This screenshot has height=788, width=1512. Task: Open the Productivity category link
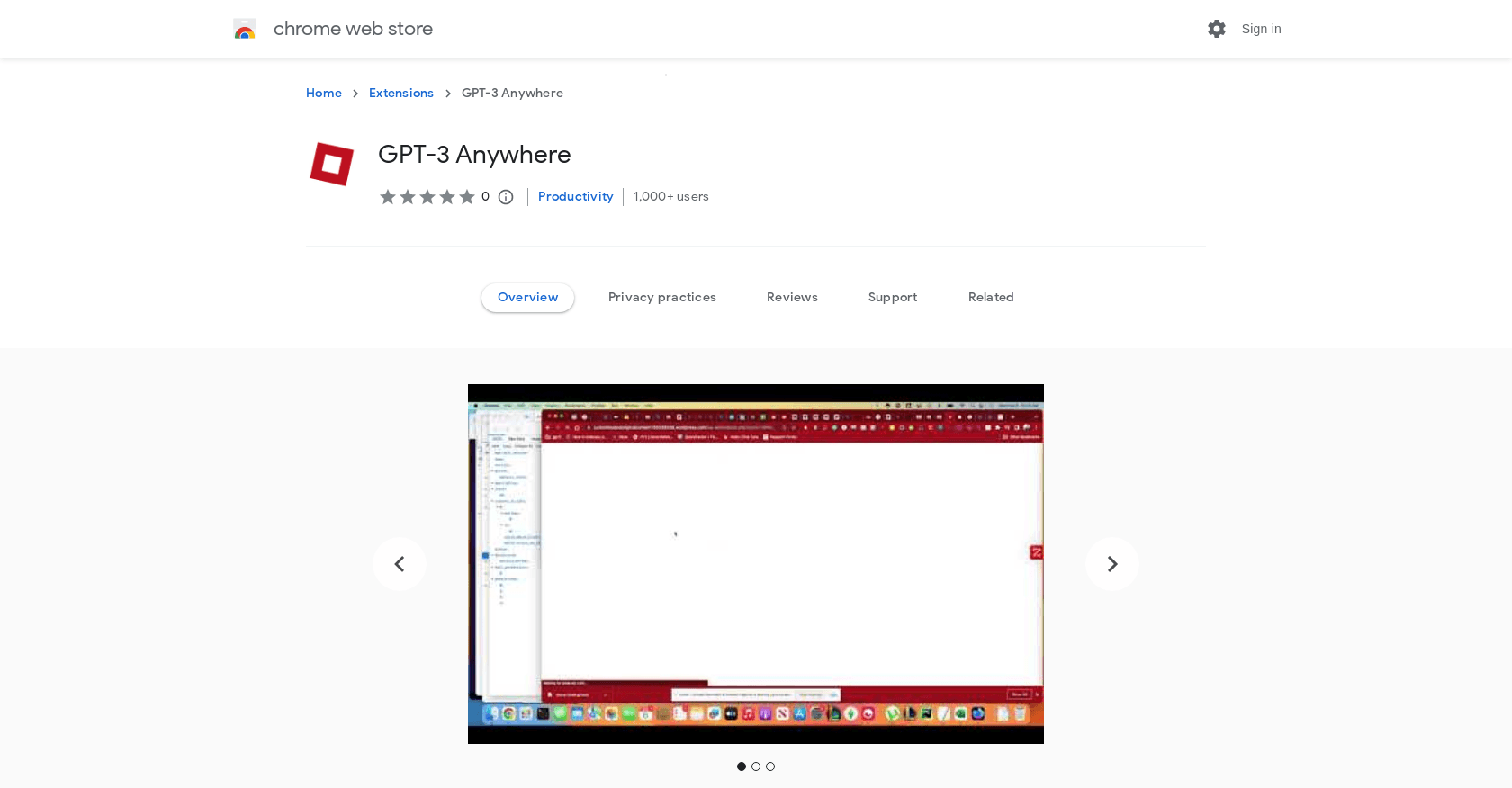pos(575,196)
